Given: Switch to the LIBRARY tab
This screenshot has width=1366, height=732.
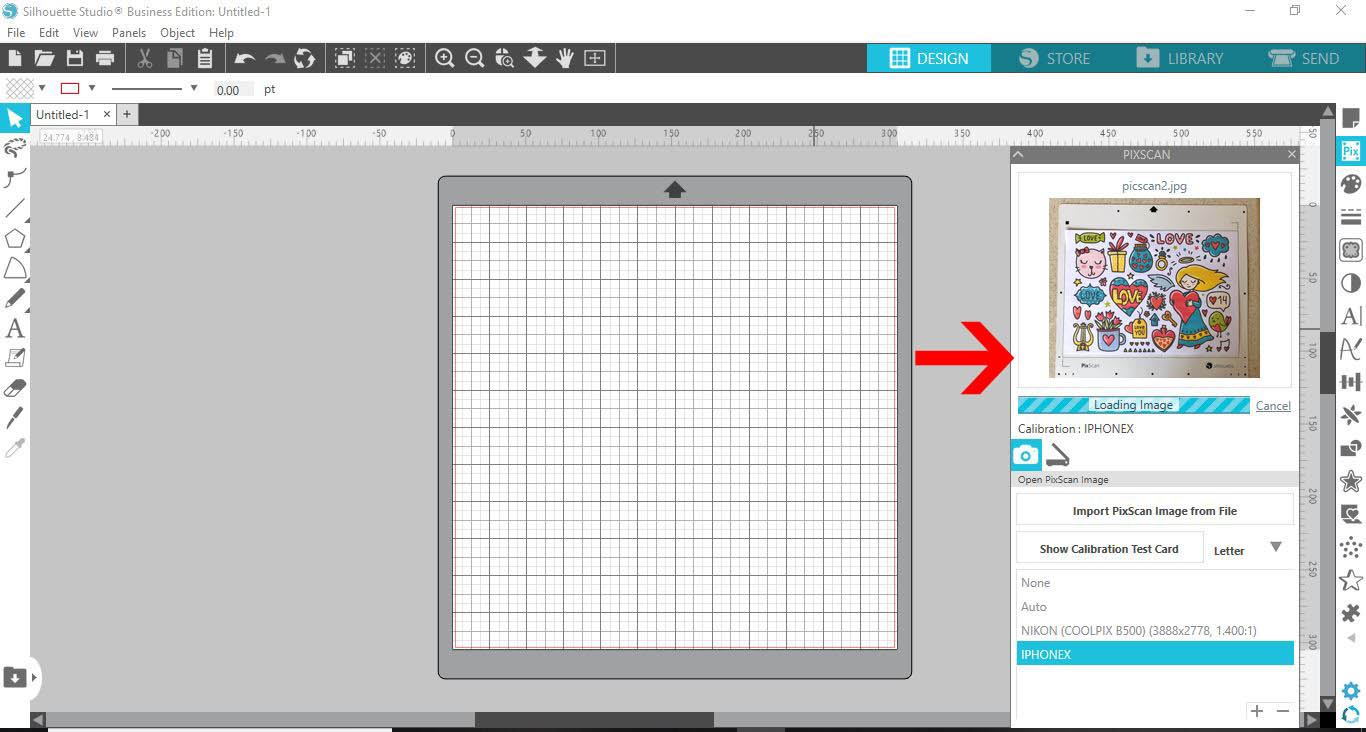Looking at the screenshot, I should pos(1183,58).
